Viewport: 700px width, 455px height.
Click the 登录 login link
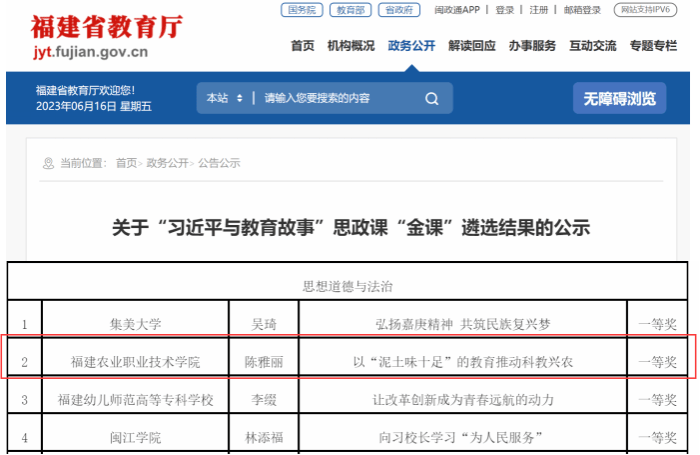click(505, 10)
